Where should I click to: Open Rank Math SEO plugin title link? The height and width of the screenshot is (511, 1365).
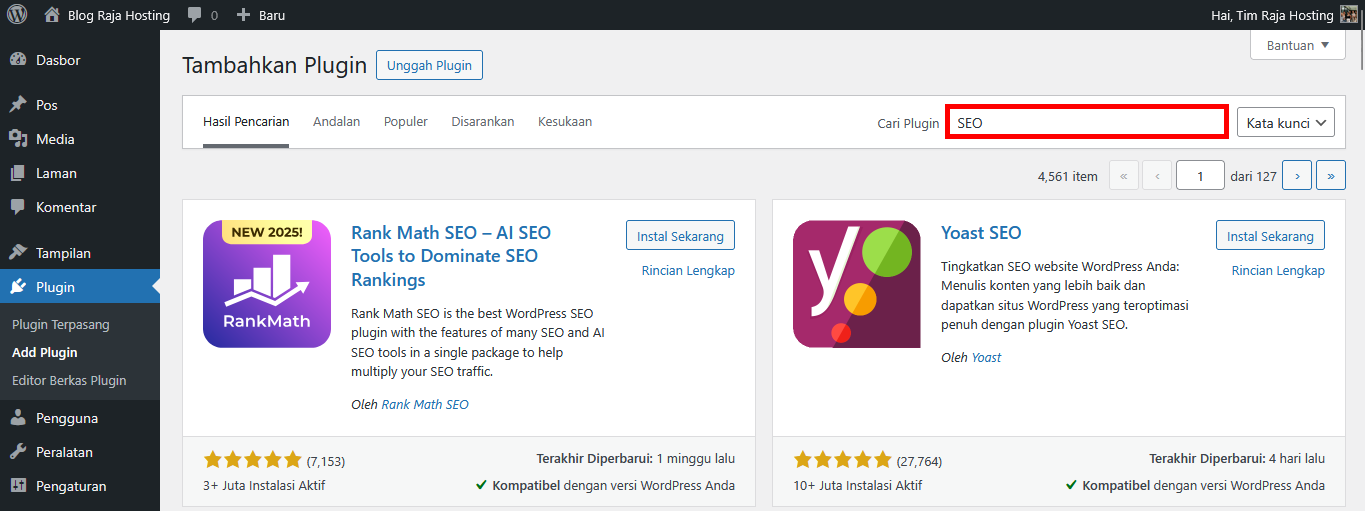click(x=451, y=256)
